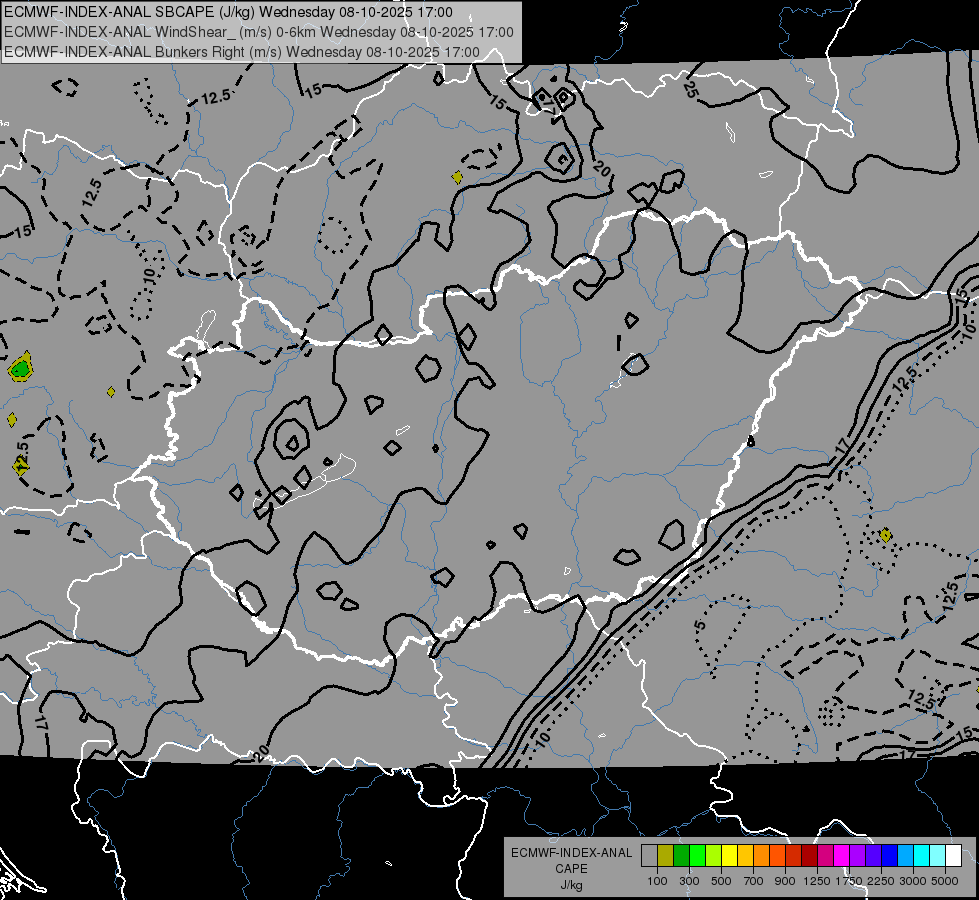Click the Bunkers Right (m/s) title line
This screenshot has width=979, height=900.
click(242, 52)
